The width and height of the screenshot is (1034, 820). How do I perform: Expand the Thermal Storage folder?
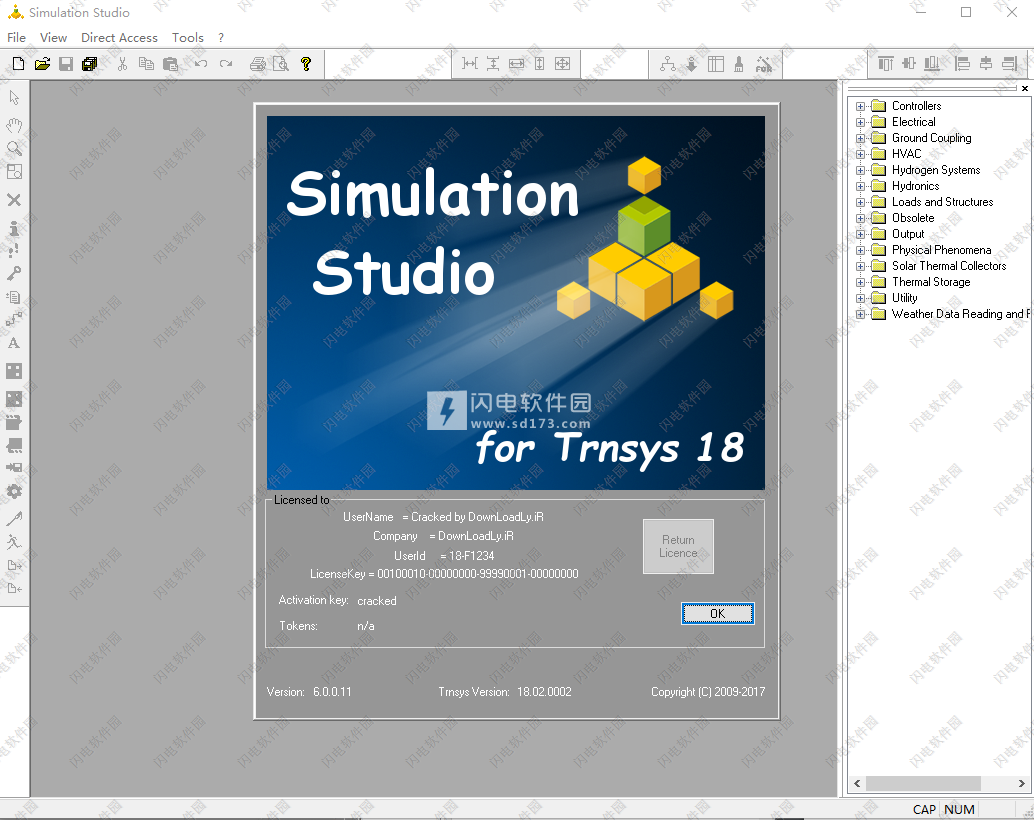[860, 282]
